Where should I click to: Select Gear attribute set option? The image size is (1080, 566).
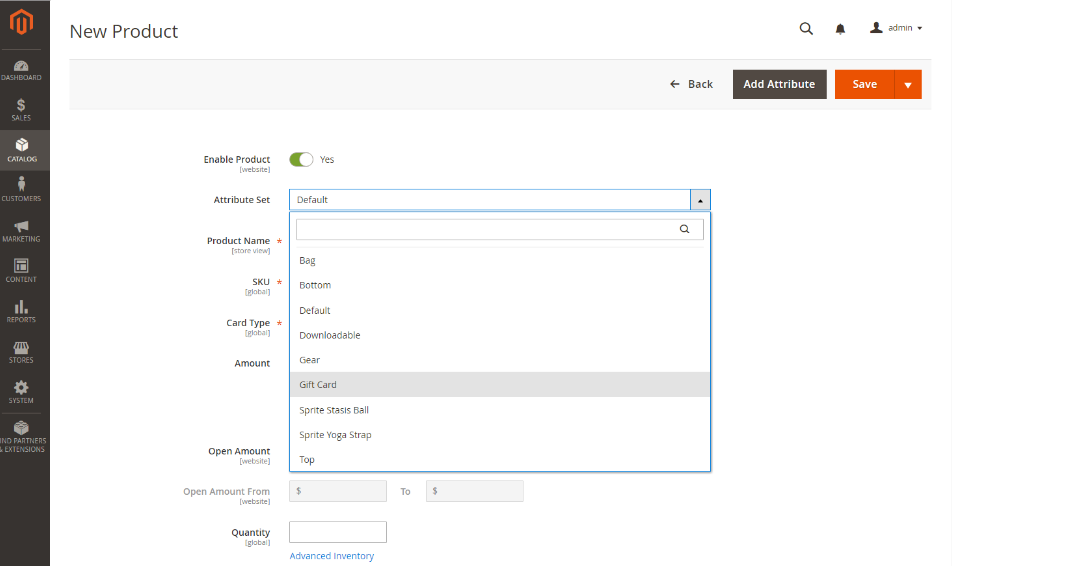[499, 360]
